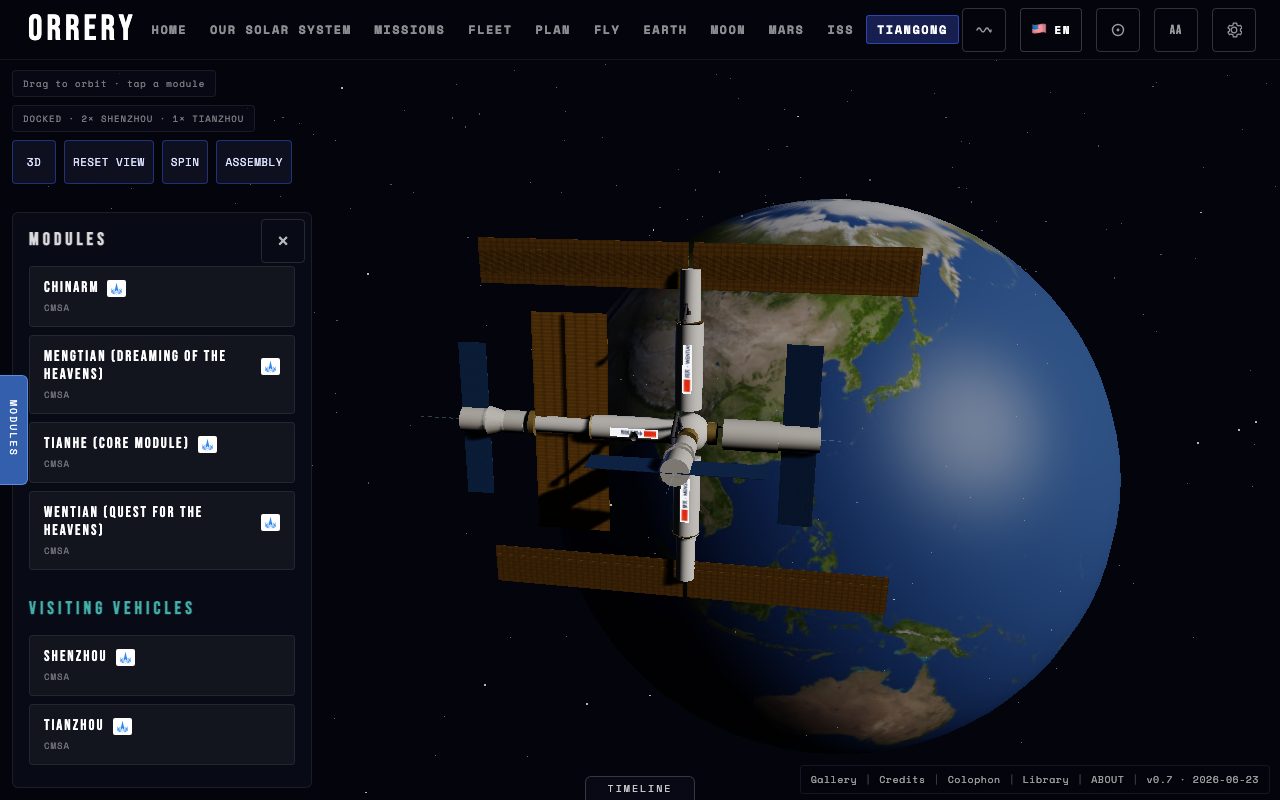This screenshot has height=800, width=1280.
Task: Click the circled dot target icon
Action: (1118, 30)
